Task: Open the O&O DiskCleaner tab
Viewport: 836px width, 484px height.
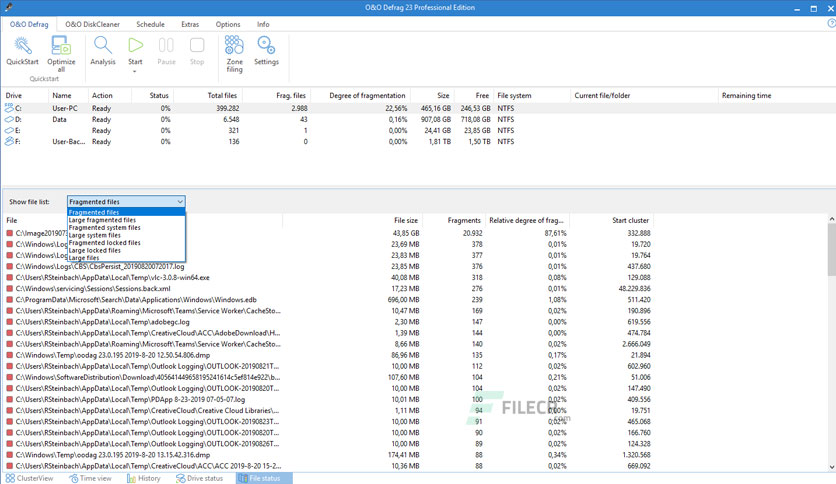Action: 92,25
